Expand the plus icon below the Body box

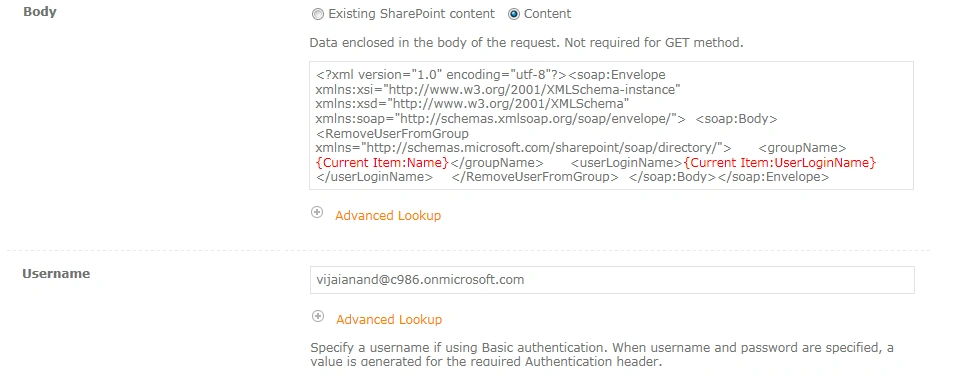pyautogui.click(x=317, y=213)
